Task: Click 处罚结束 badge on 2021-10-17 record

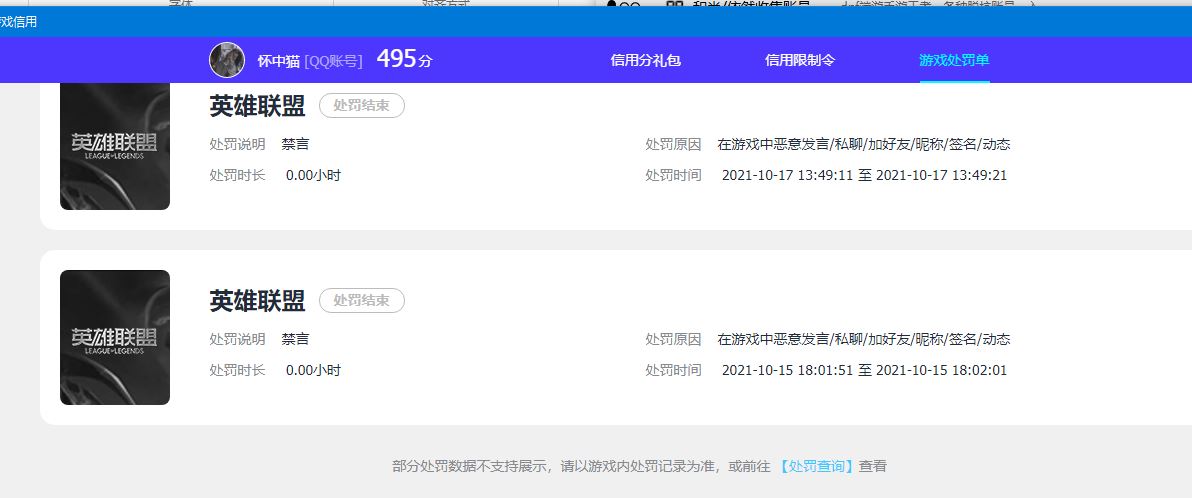Action: click(362, 106)
